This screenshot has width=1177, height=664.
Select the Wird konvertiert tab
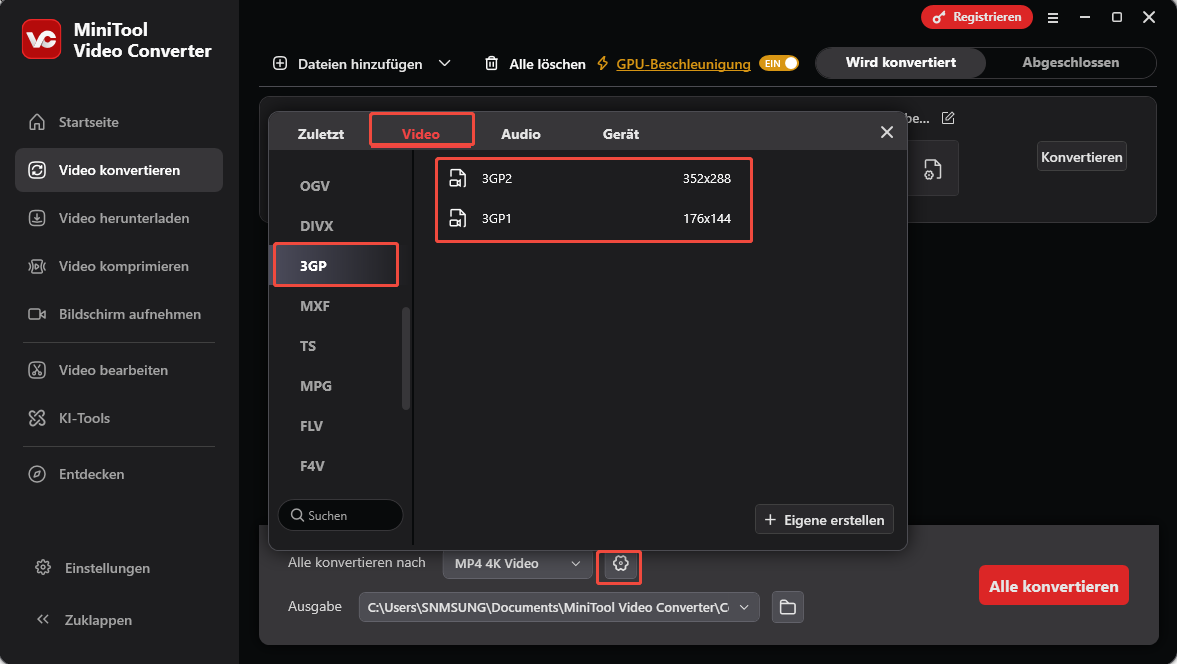(x=901, y=63)
